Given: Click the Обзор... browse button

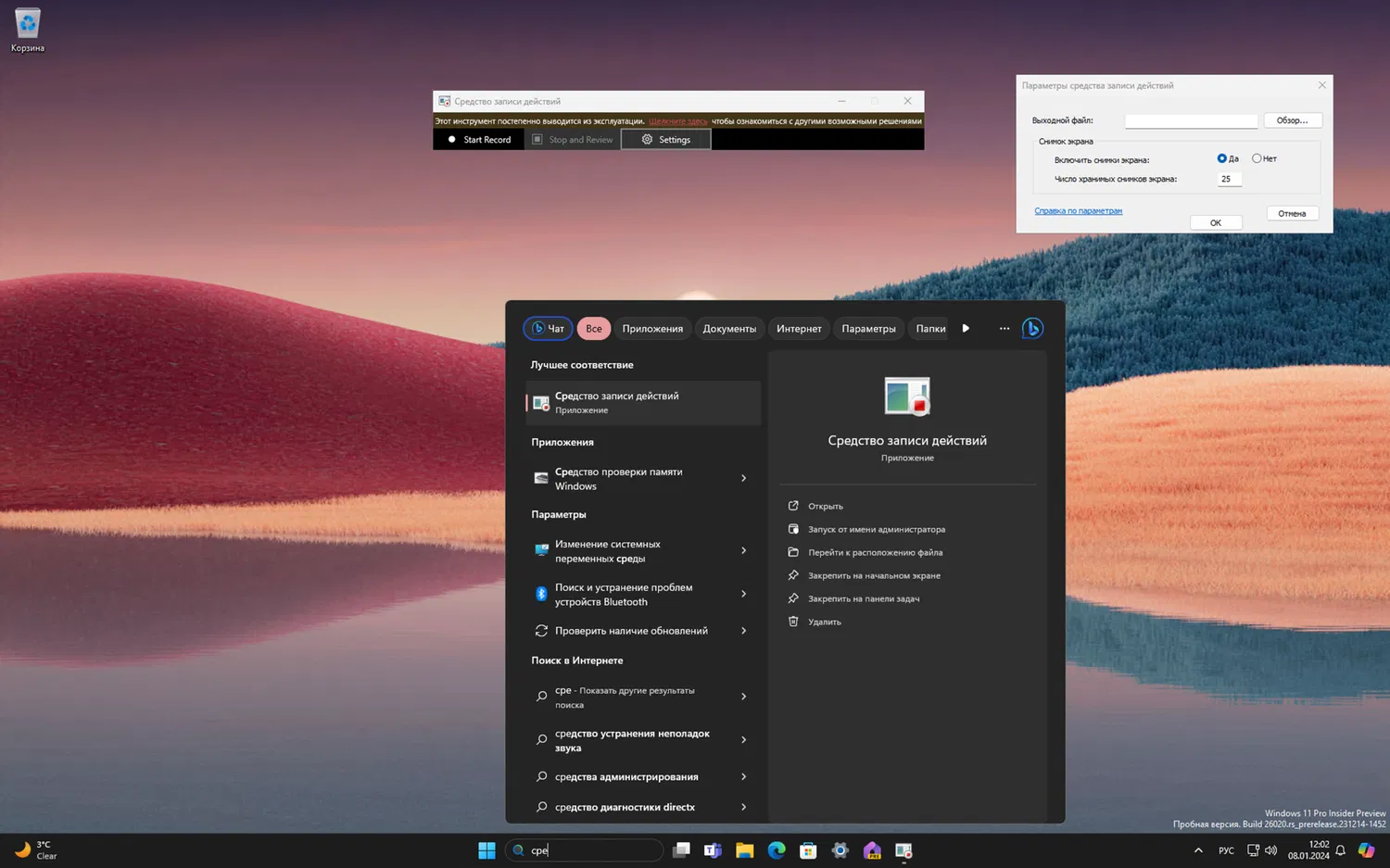Looking at the screenshot, I should point(1293,120).
